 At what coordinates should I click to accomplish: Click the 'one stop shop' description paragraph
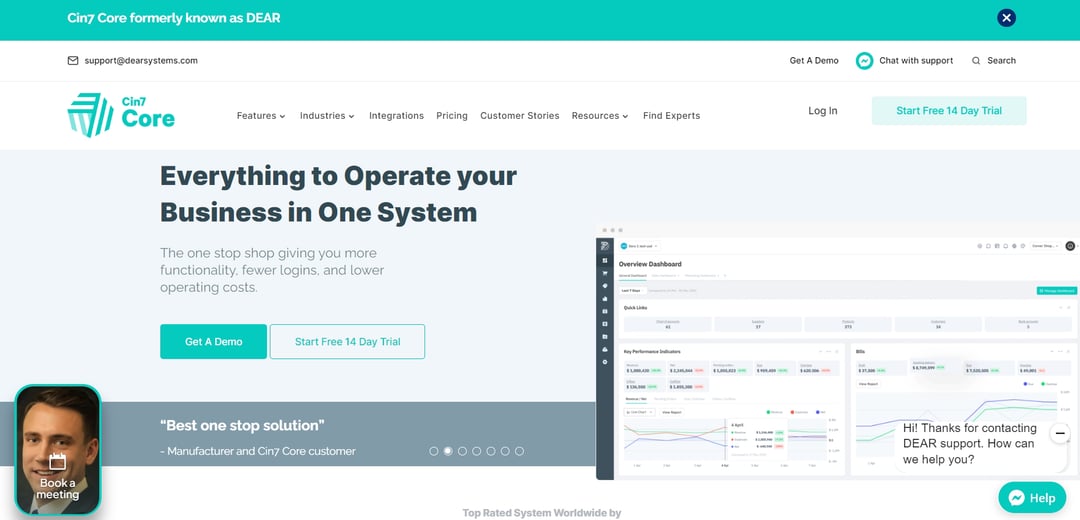point(272,270)
